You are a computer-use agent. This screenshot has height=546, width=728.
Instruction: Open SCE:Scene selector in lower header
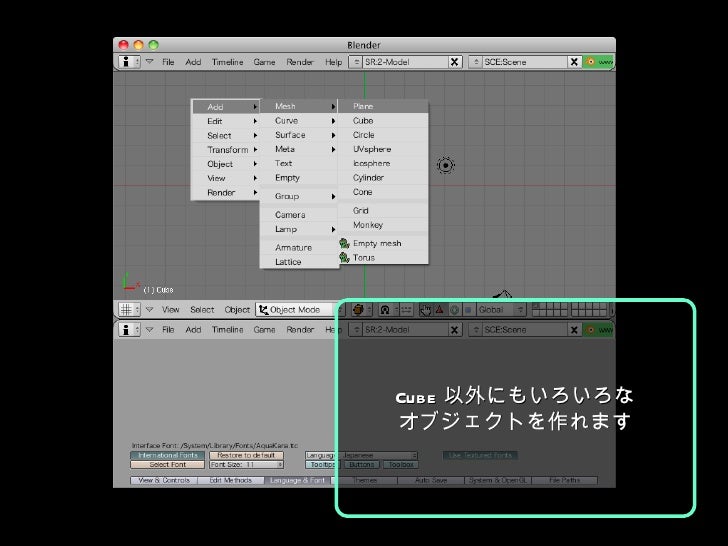point(476,330)
